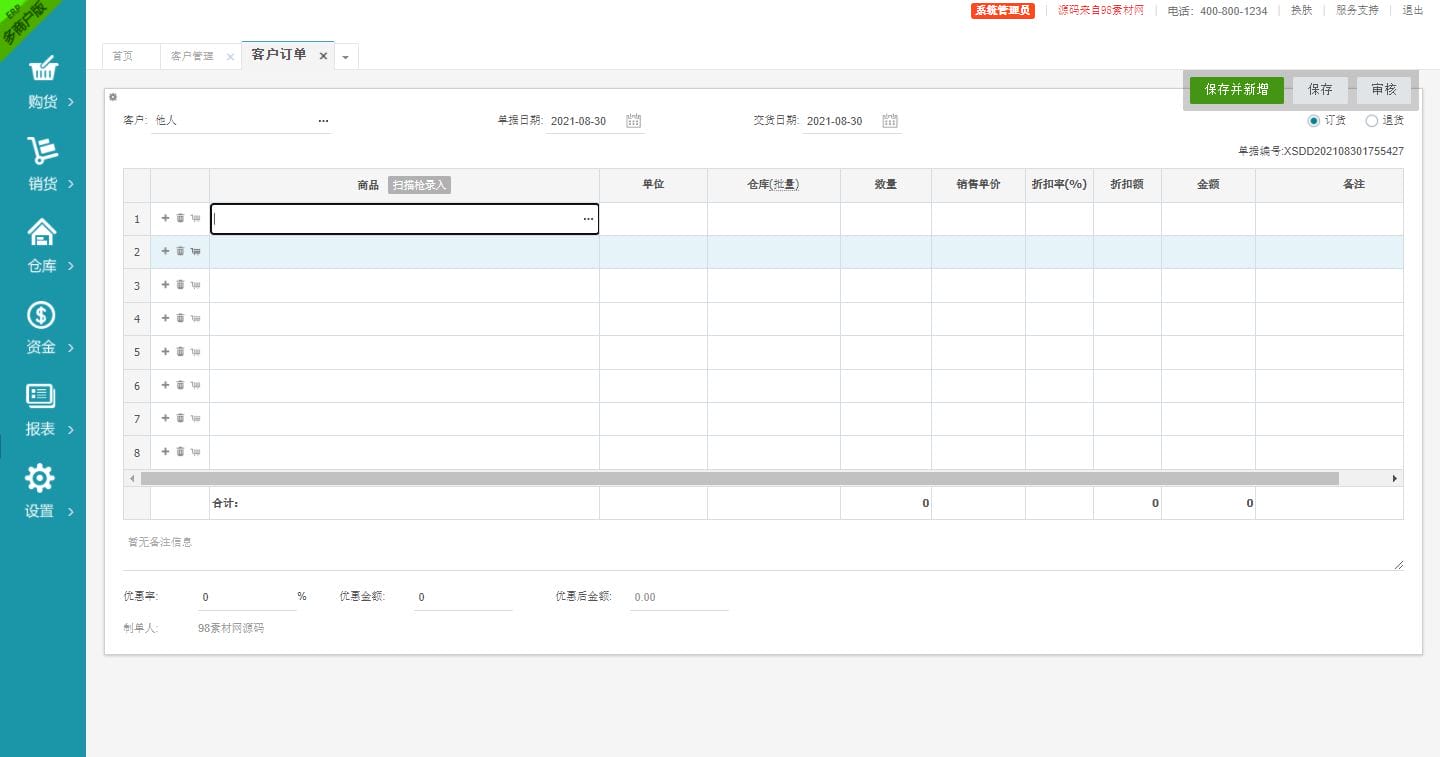Click the 扫描枪录入 scanner input toggle
Viewport: 1440px width, 757px height.
[x=419, y=185]
